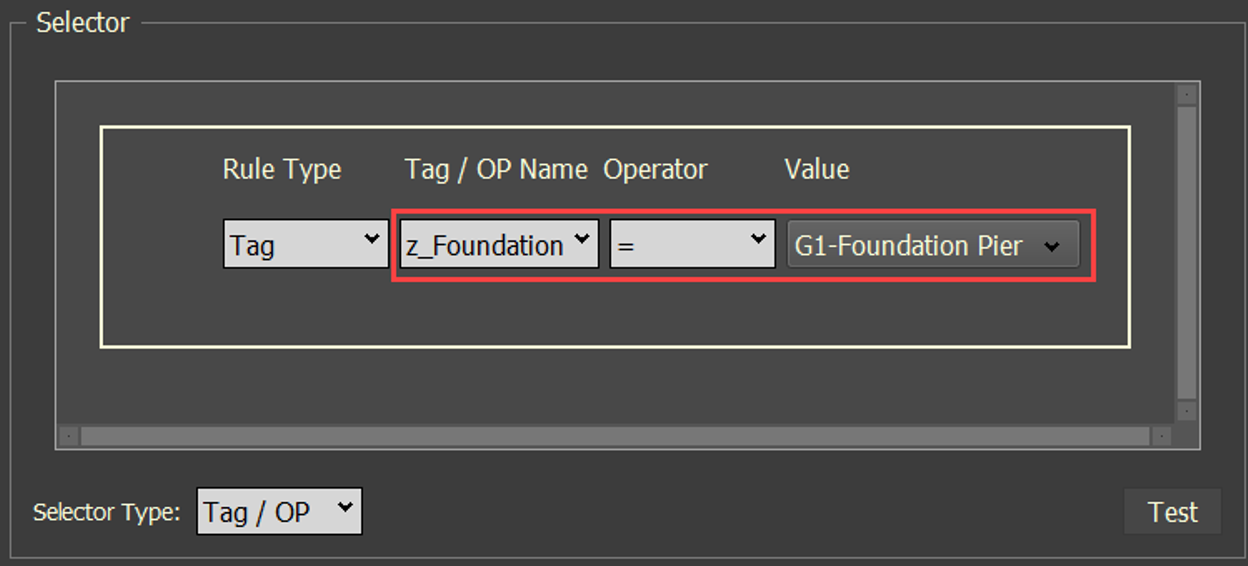Expand the G1-Foundation Pier value dropdown
The width and height of the screenshot is (1248, 566).
932,246
